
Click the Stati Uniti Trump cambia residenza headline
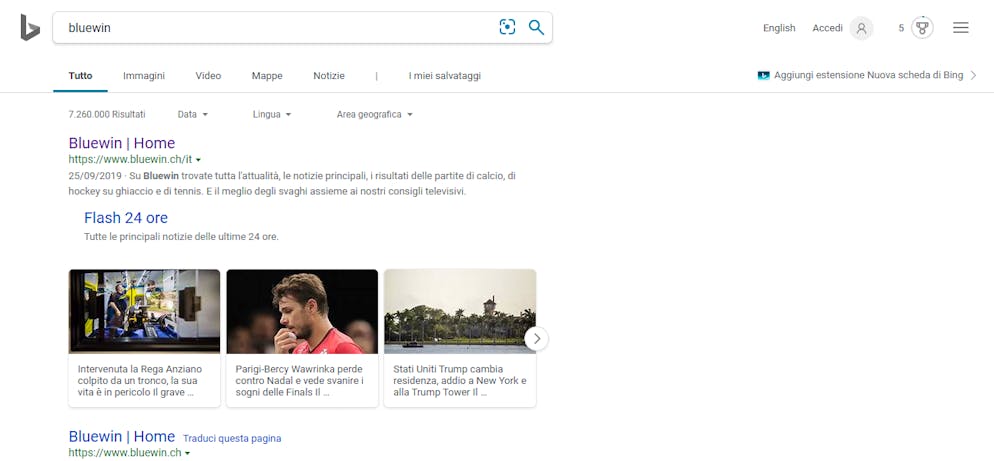point(460,380)
